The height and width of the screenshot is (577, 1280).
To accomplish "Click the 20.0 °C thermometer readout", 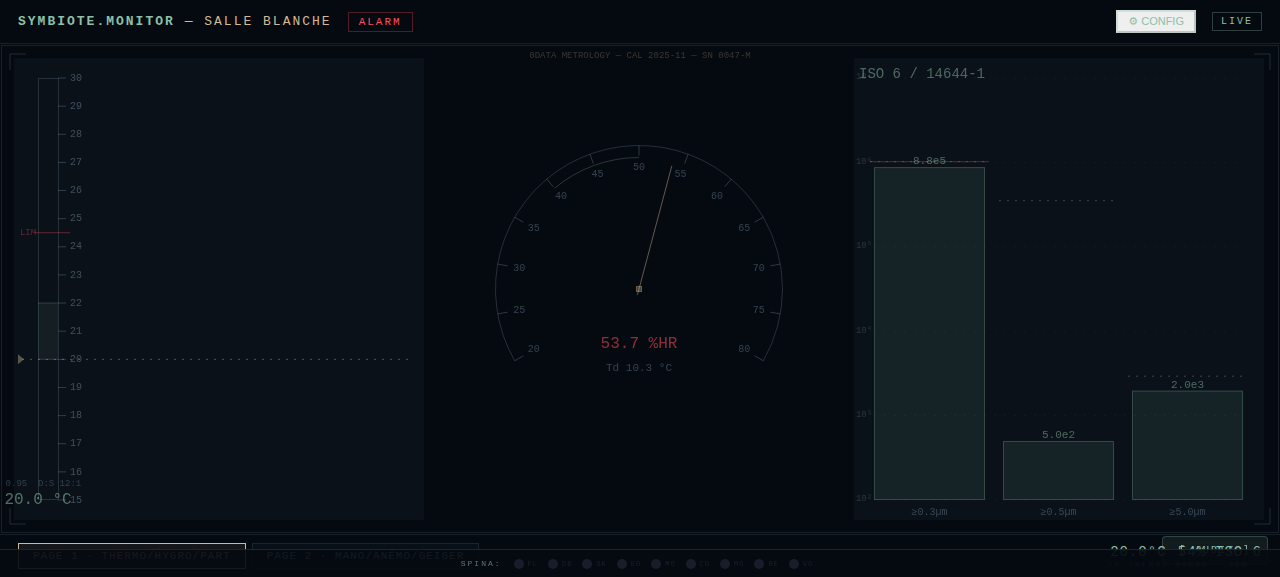I will pyautogui.click(x=38, y=499).
